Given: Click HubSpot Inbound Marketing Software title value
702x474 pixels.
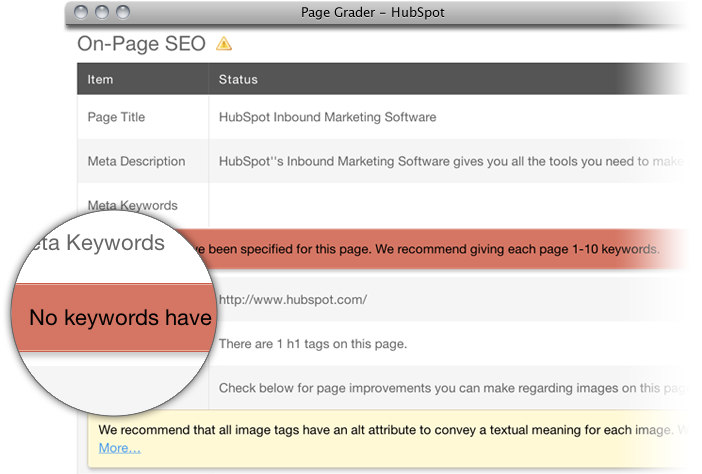Looking at the screenshot, I should pos(327,117).
